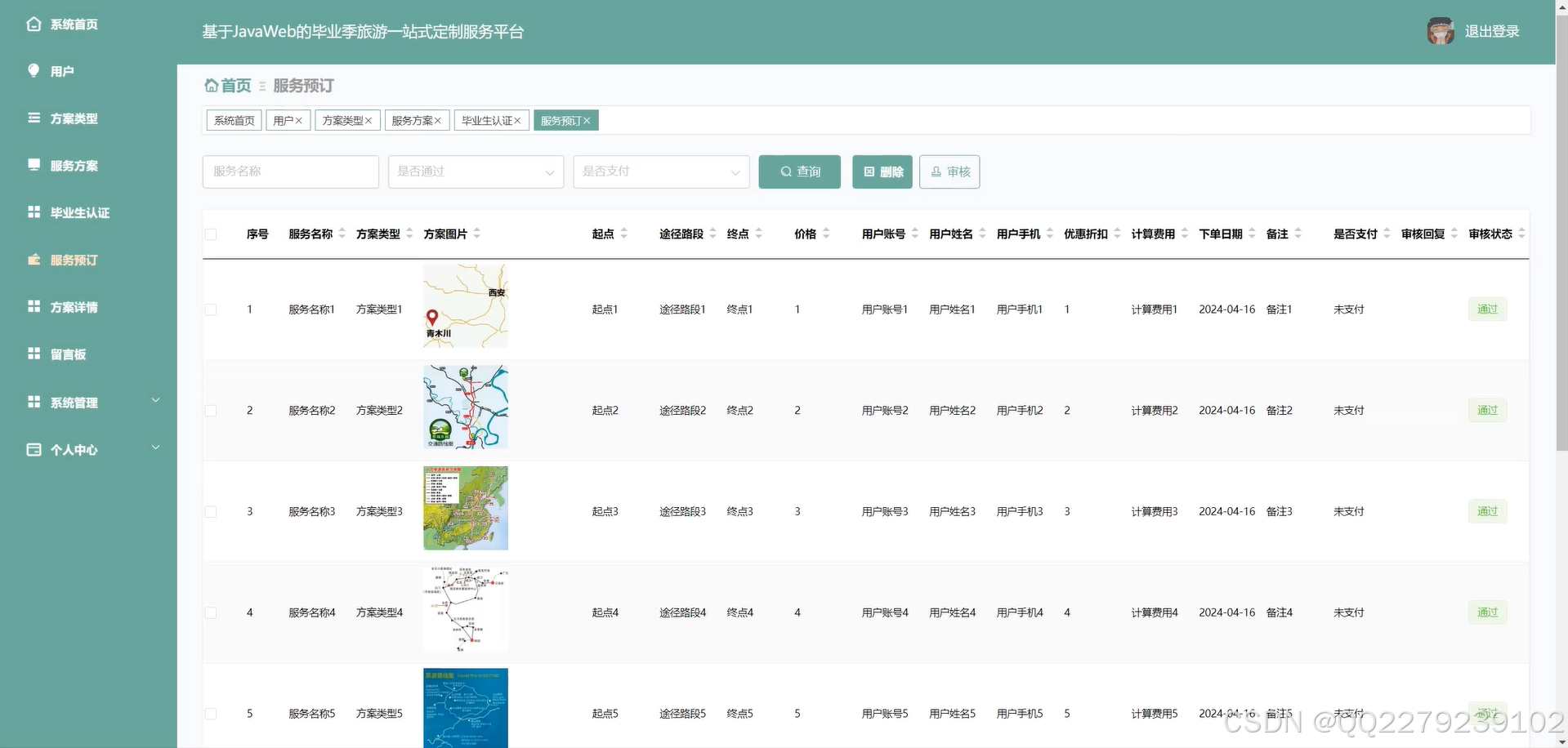Check the select-all checkbox in table header
1568x748 pixels.
(x=211, y=234)
